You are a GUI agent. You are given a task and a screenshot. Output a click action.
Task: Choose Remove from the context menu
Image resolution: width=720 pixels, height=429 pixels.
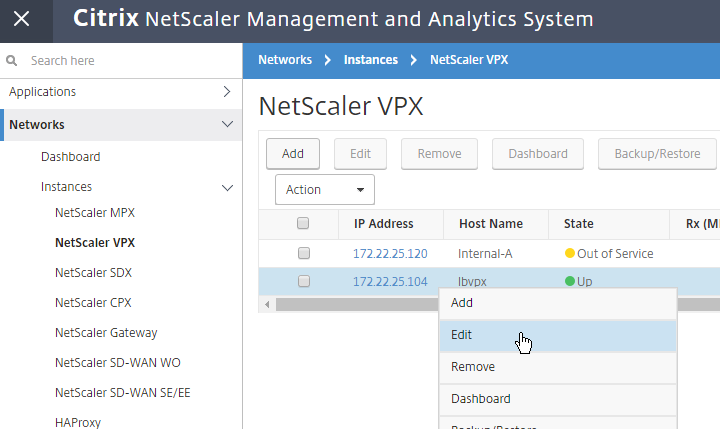point(558,367)
